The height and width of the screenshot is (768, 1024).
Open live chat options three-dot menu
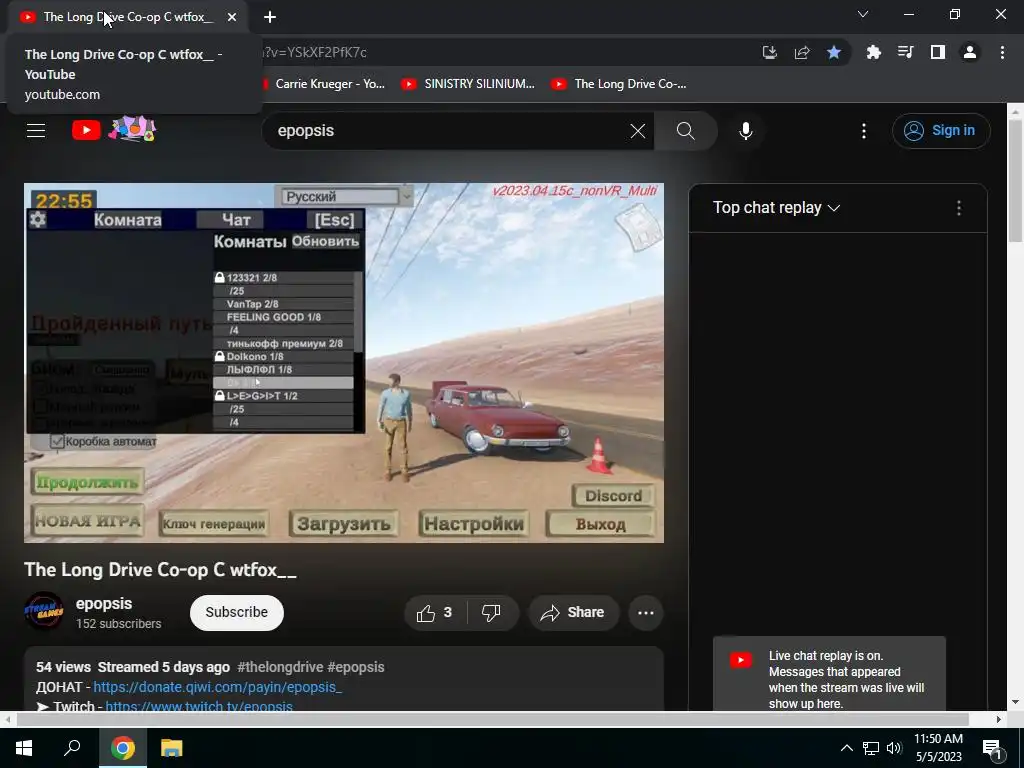pos(959,208)
